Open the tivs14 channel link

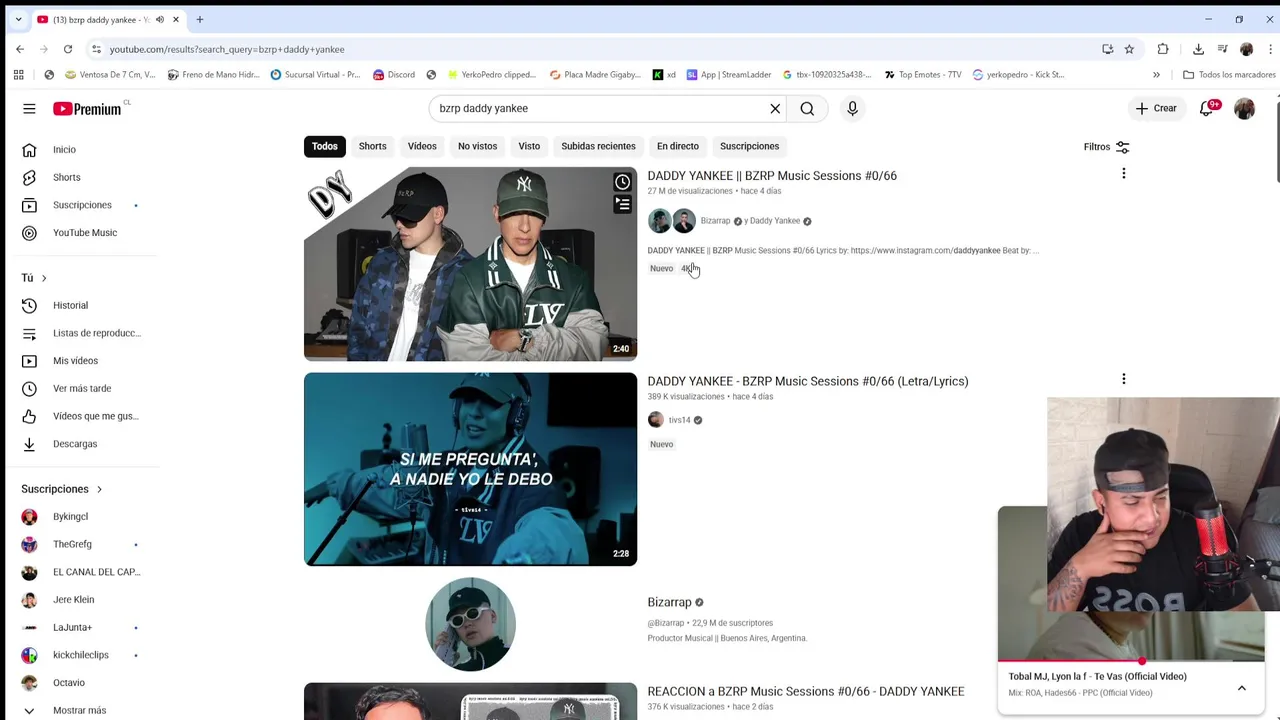point(679,420)
